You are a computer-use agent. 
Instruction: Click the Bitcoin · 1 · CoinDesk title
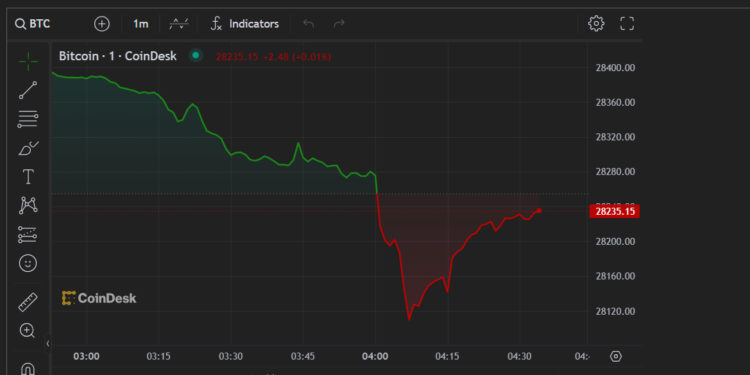click(x=118, y=56)
